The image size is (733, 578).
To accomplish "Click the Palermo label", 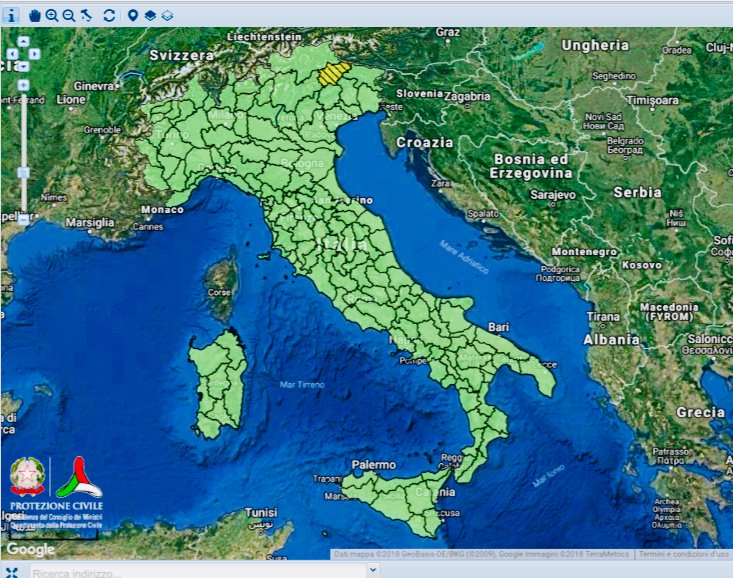I will coord(374,465).
